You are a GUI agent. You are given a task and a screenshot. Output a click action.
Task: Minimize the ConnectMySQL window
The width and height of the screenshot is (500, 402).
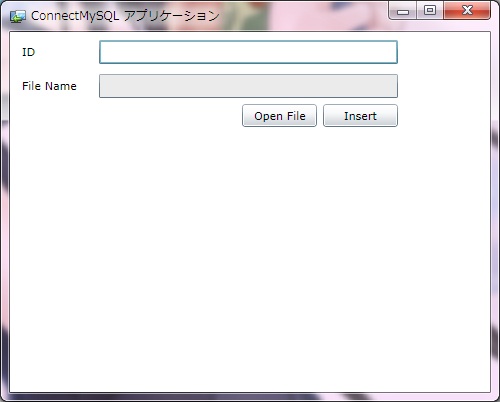403,11
